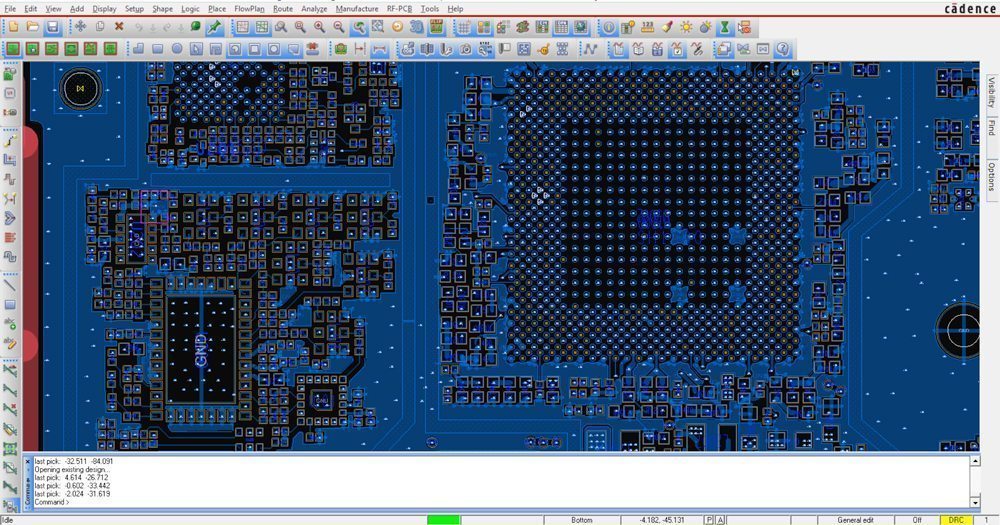Create a new design file
This screenshot has height=525, width=1000.
coord(13,27)
